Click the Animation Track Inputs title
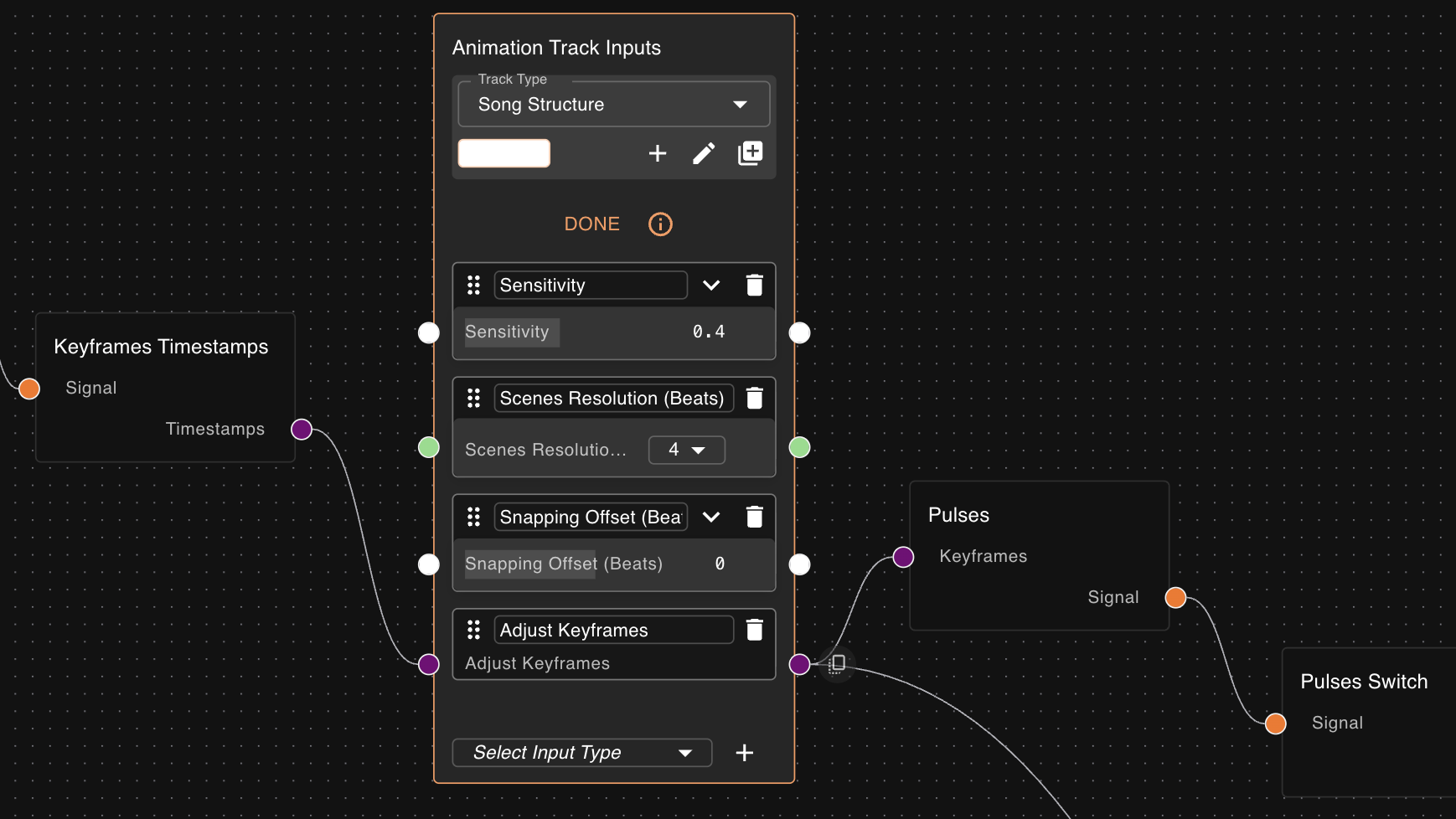 [x=556, y=48]
